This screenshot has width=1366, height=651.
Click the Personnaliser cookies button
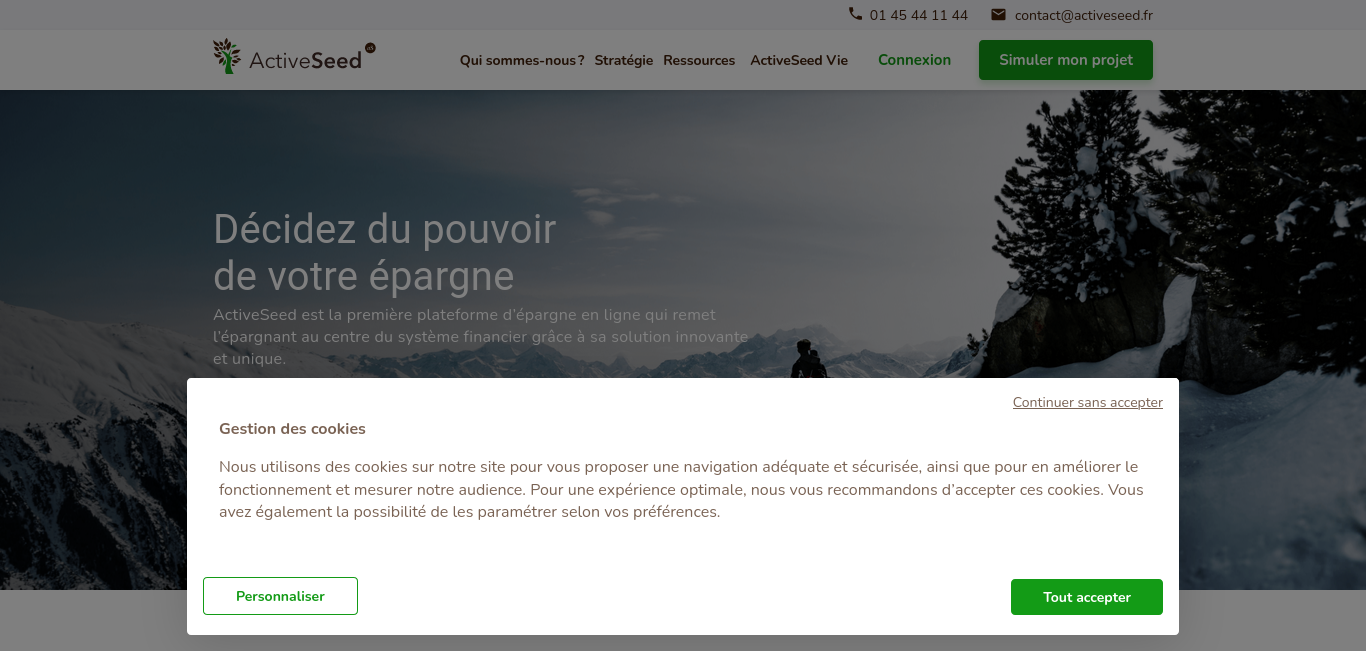[x=280, y=596]
